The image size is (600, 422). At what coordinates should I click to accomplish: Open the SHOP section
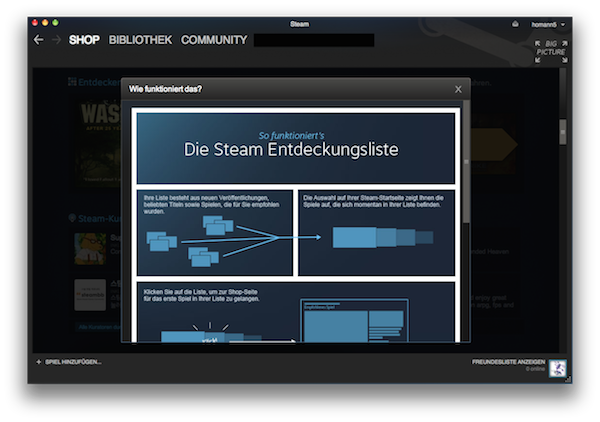click(84, 40)
